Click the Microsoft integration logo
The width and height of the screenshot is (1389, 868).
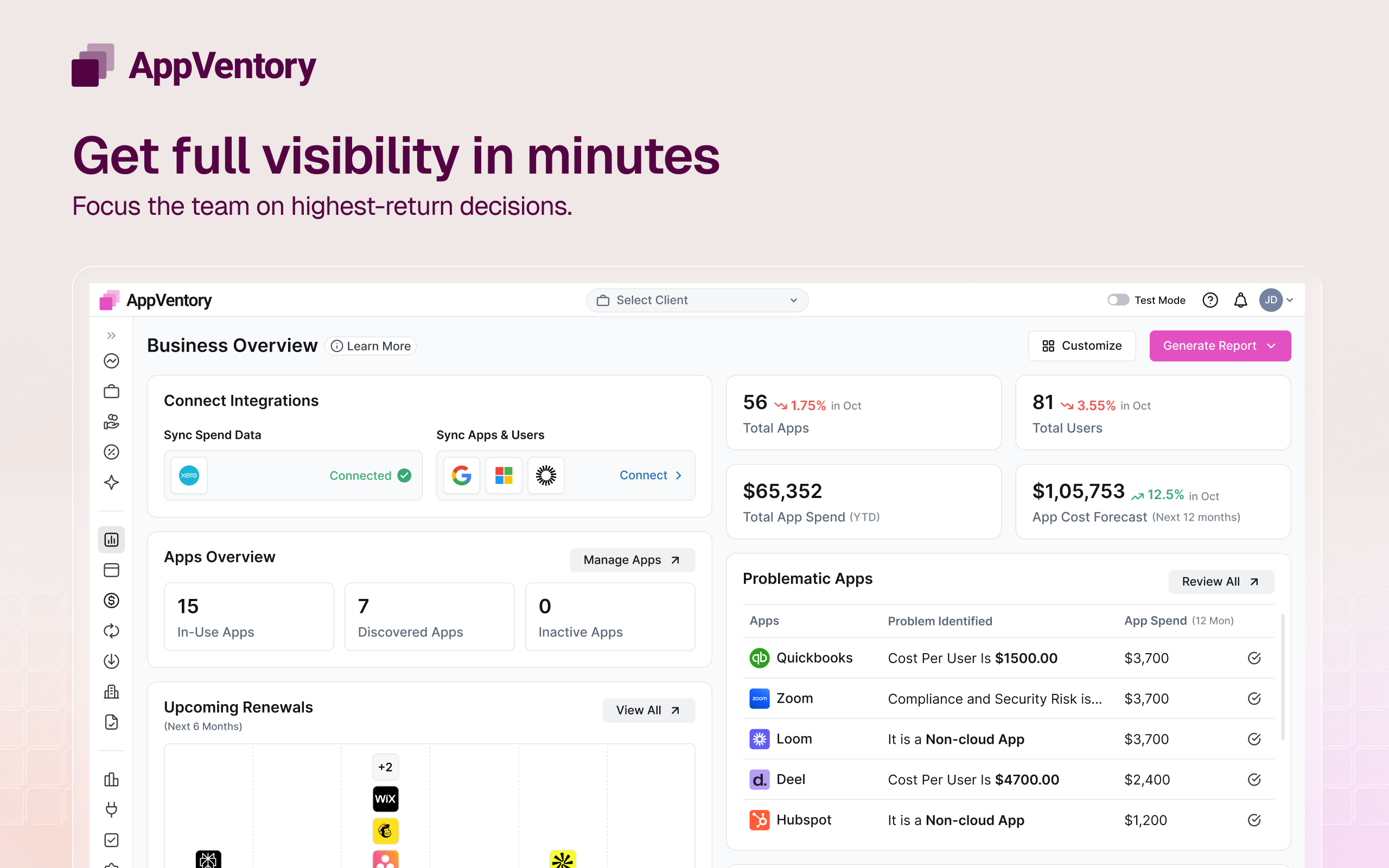pyautogui.click(x=504, y=475)
